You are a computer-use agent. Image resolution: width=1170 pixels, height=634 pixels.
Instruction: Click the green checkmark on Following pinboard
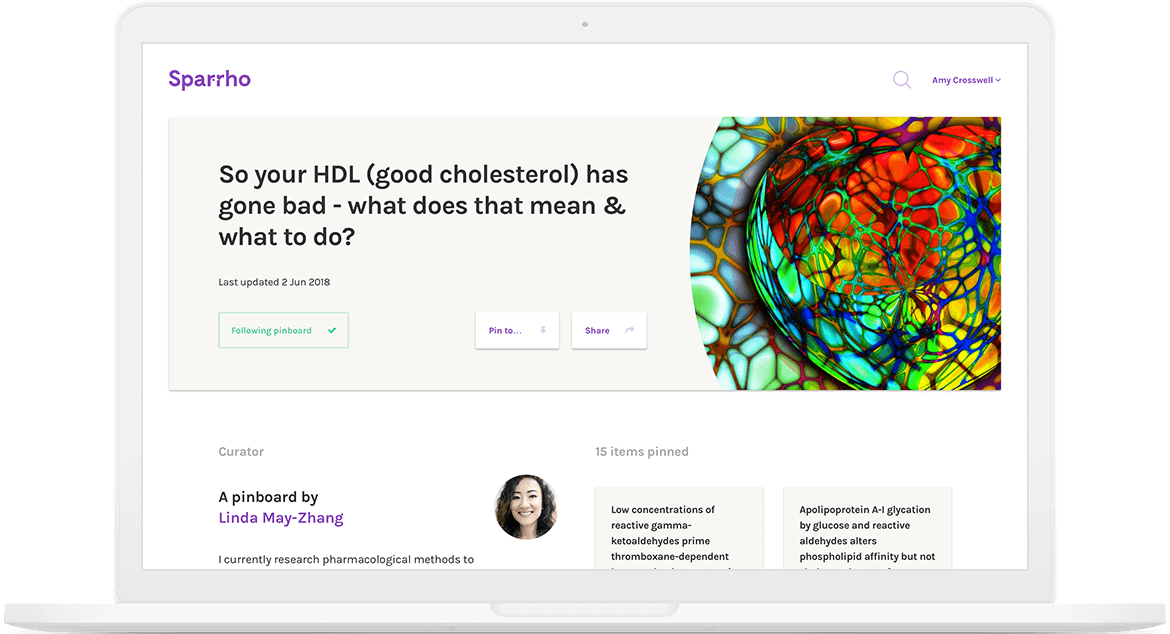click(332, 330)
